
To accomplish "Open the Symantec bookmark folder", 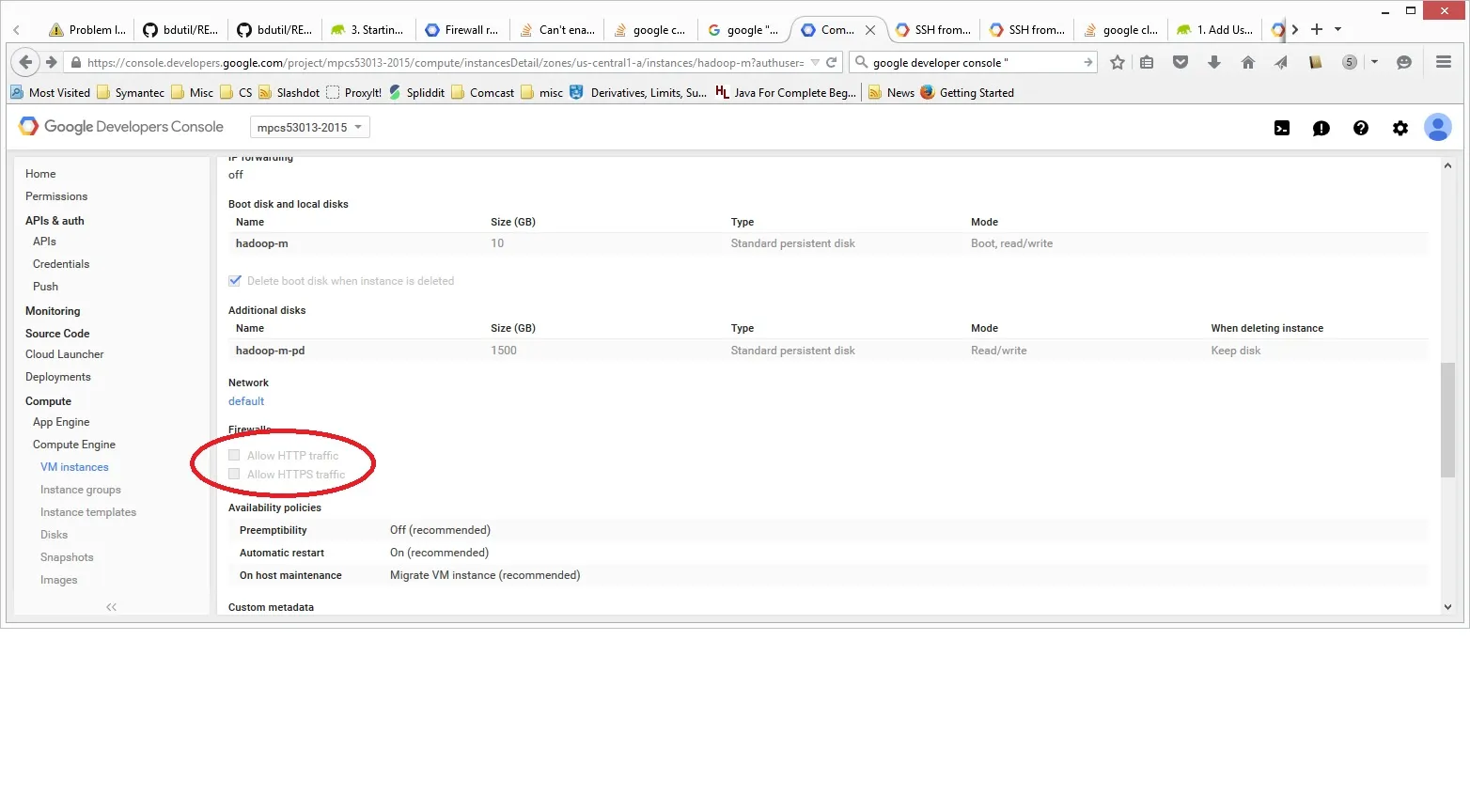I will (131, 92).
